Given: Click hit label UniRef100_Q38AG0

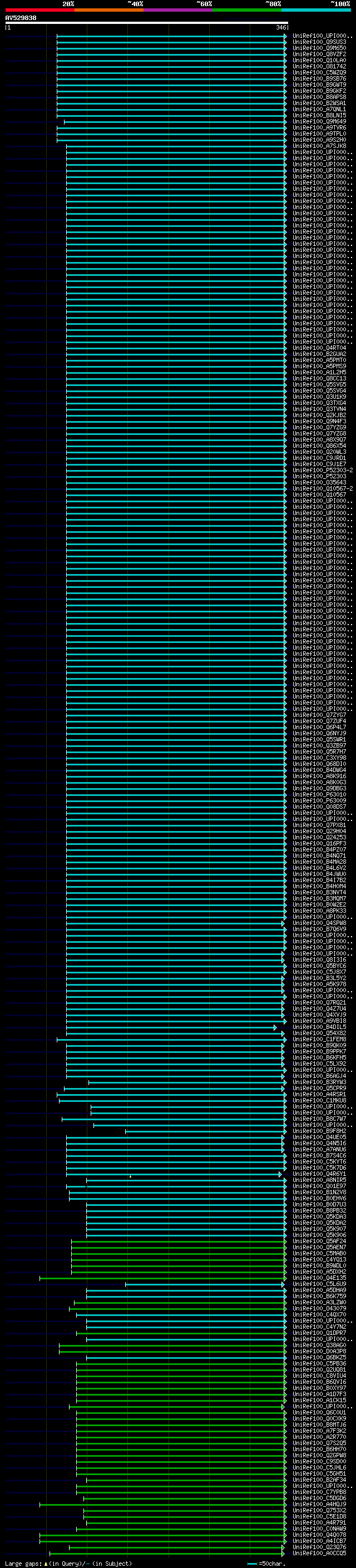Looking at the screenshot, I should pos(319,1346).
